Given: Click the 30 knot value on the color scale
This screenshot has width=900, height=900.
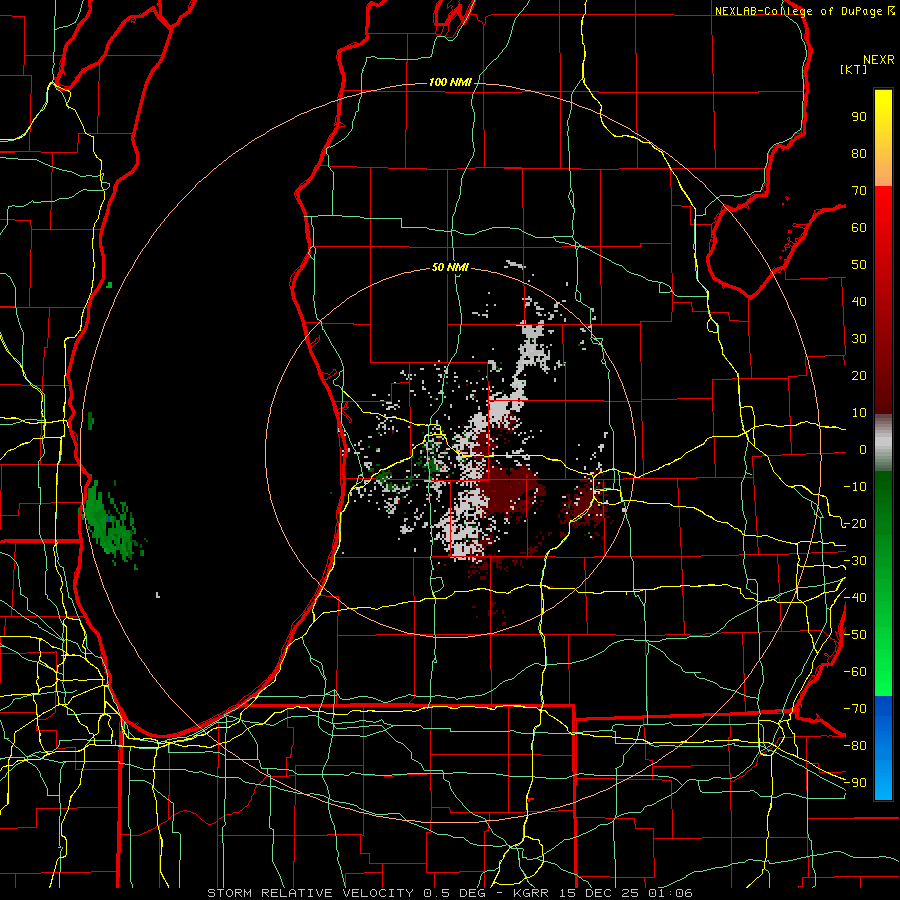Looking at the screenshot, I should coord(859,339).
